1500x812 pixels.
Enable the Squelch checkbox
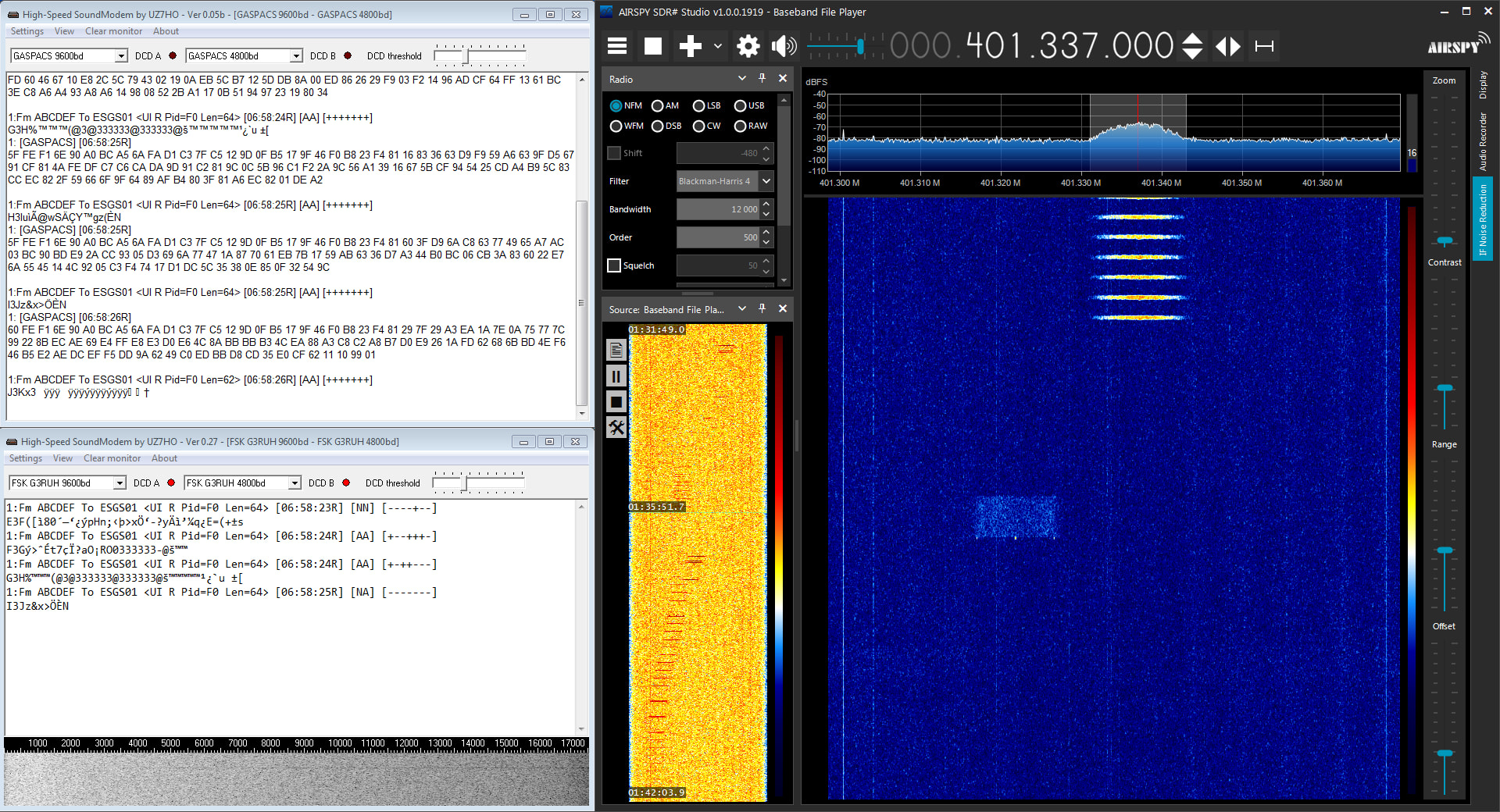[x=614, y=265]
